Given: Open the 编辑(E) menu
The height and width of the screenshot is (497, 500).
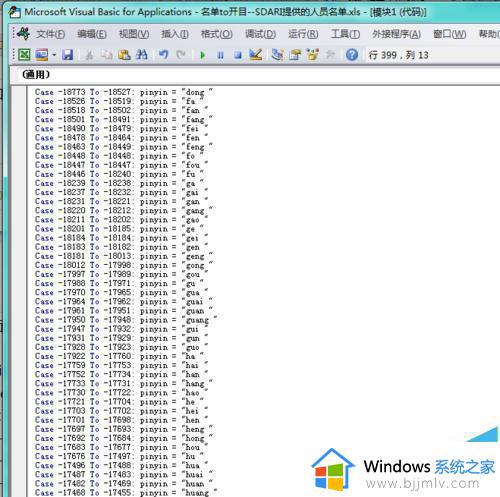Looking at the screenshot, I should [92, 34].
